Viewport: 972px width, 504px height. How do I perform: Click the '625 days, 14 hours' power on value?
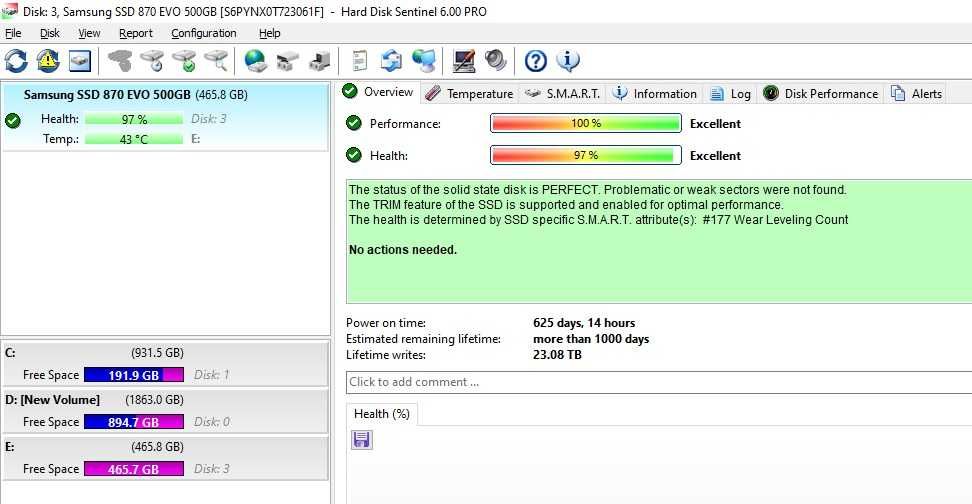(584, 323)
